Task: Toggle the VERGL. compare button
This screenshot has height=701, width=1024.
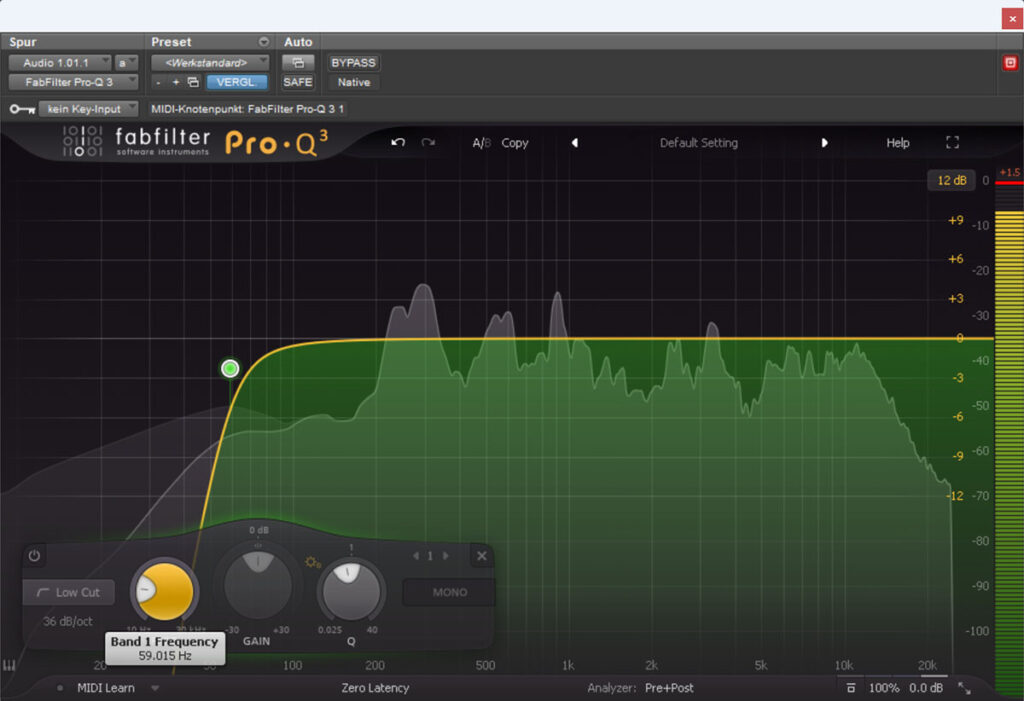Action: [237, 82]
